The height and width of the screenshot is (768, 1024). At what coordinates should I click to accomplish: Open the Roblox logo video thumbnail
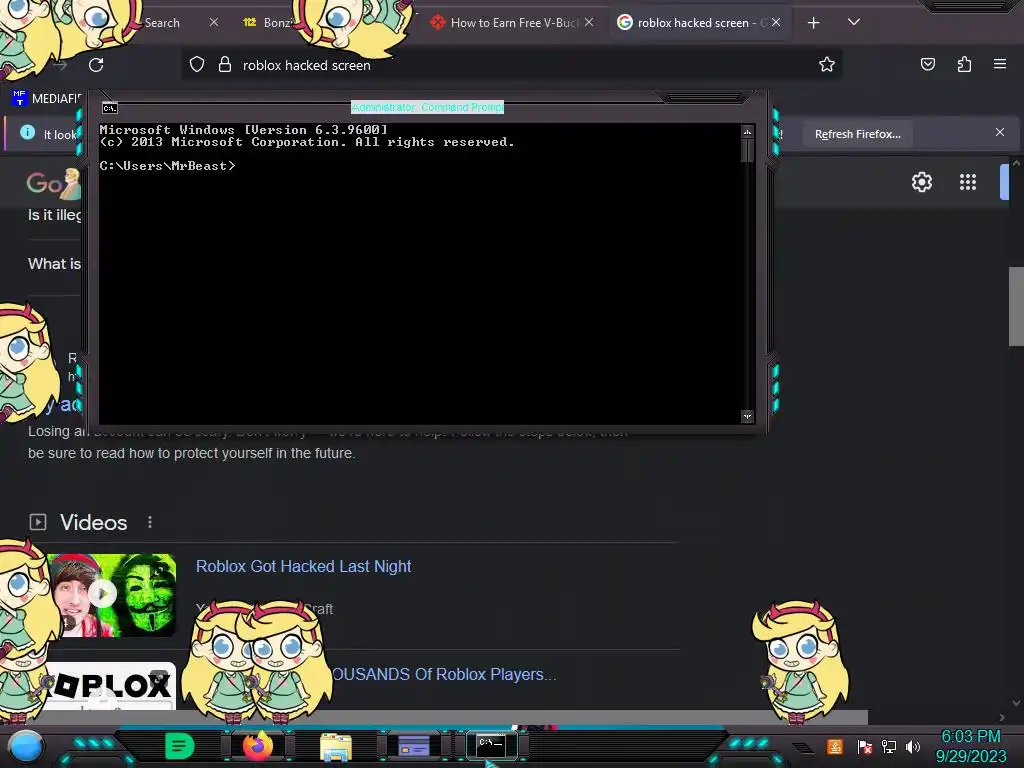click(x=111, y=686)
